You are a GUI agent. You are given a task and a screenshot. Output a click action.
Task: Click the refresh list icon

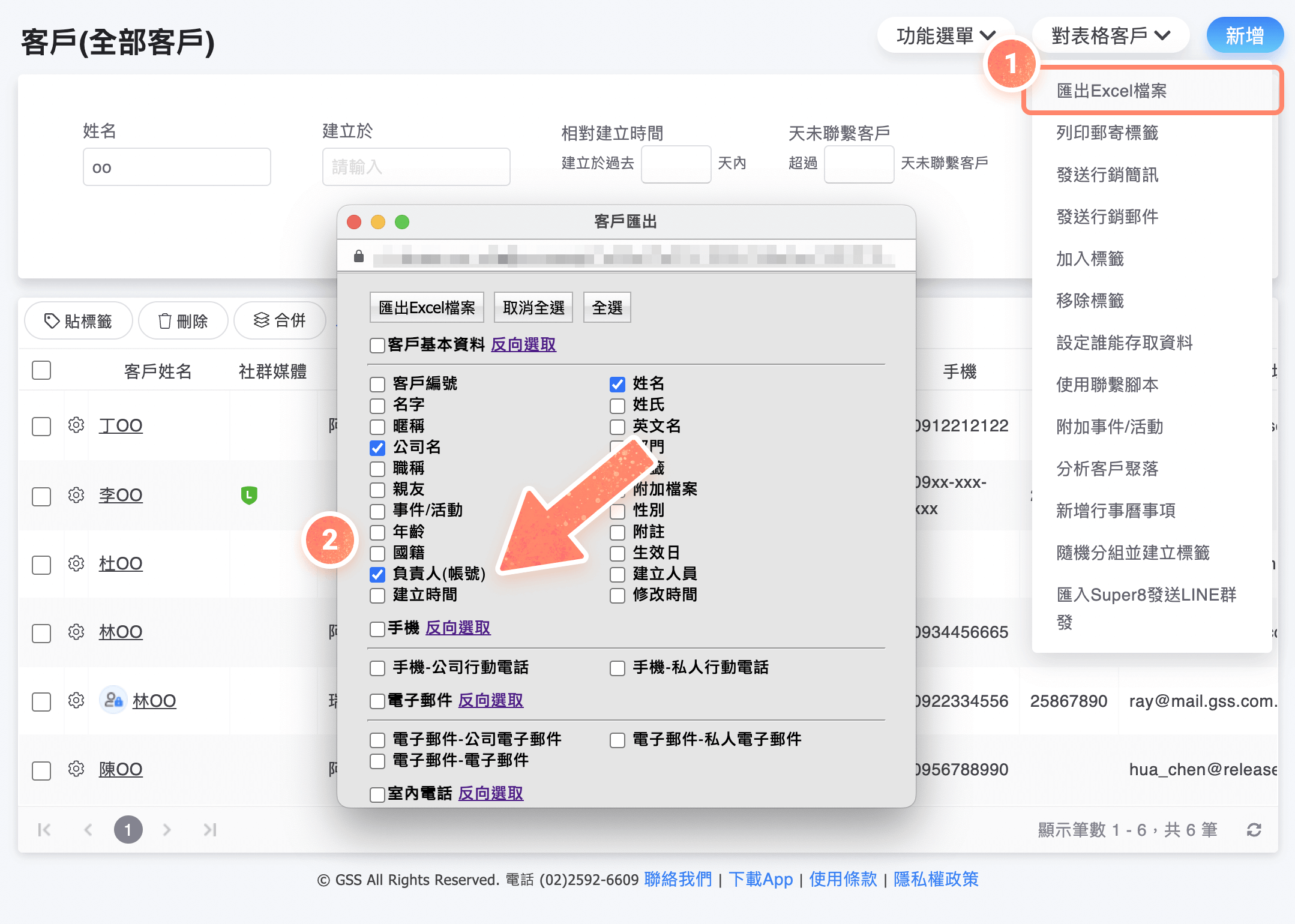pos(1254,830)
